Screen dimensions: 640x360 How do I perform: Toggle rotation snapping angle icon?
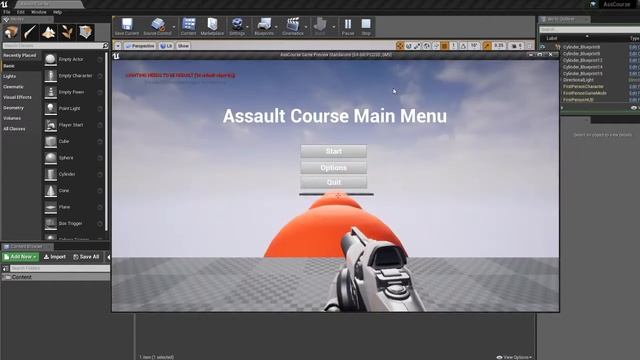click(x=463, y=46)
